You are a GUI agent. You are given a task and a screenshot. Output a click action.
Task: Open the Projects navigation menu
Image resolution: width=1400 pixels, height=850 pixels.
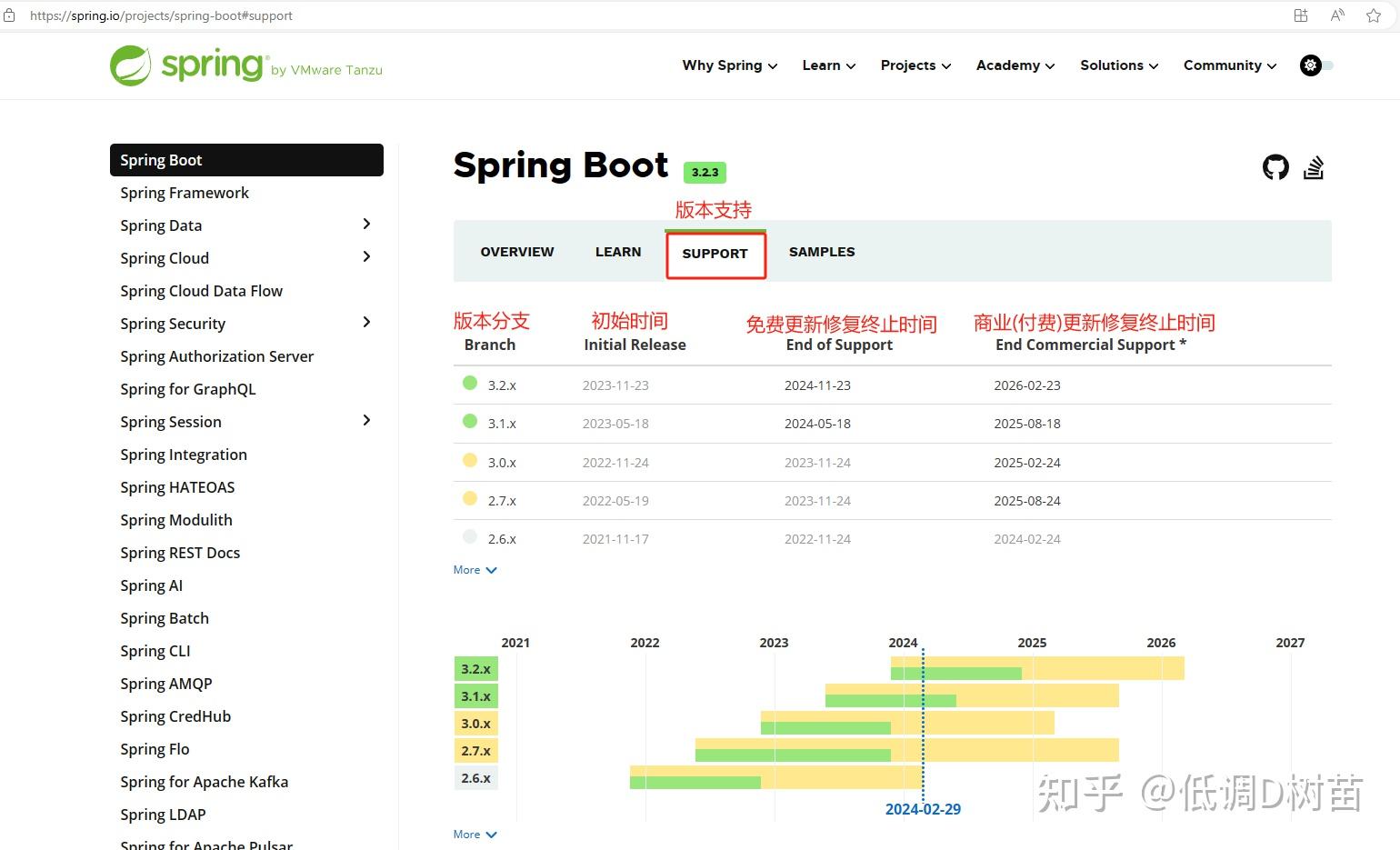pyautogui.click(x=909, y=65)
